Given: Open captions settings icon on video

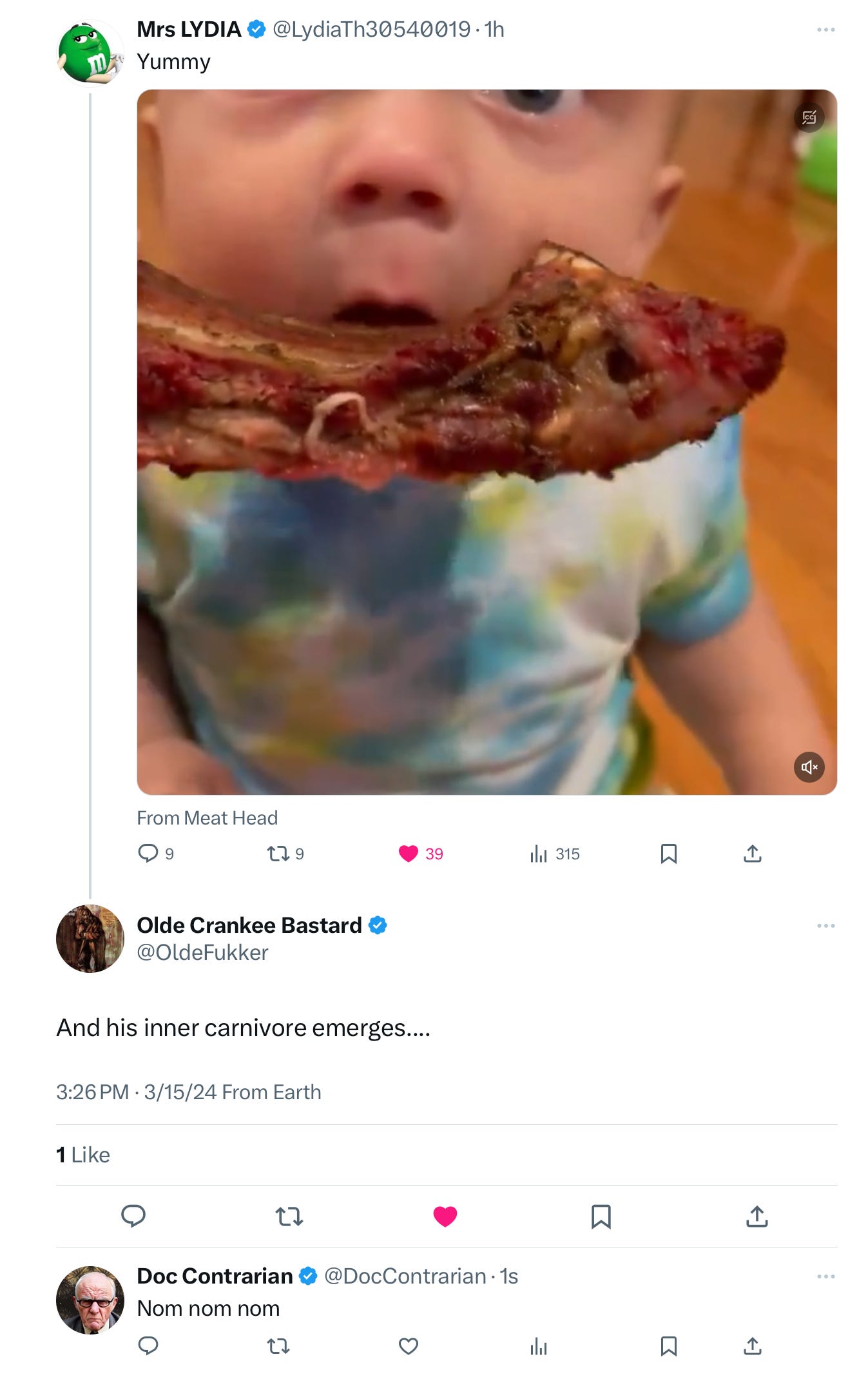Looking at the screenshot, I should pyautogui.click(x=809, y=117).
